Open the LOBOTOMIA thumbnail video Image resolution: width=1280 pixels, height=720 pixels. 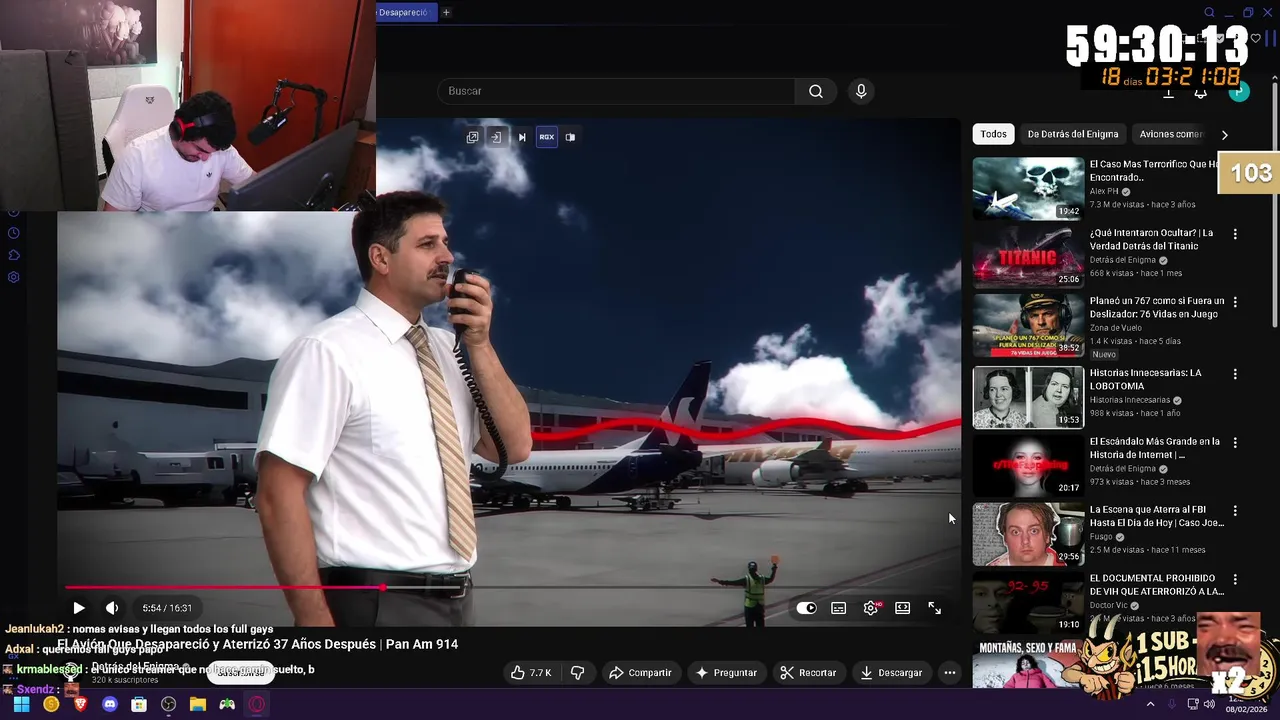(1028, 397)
